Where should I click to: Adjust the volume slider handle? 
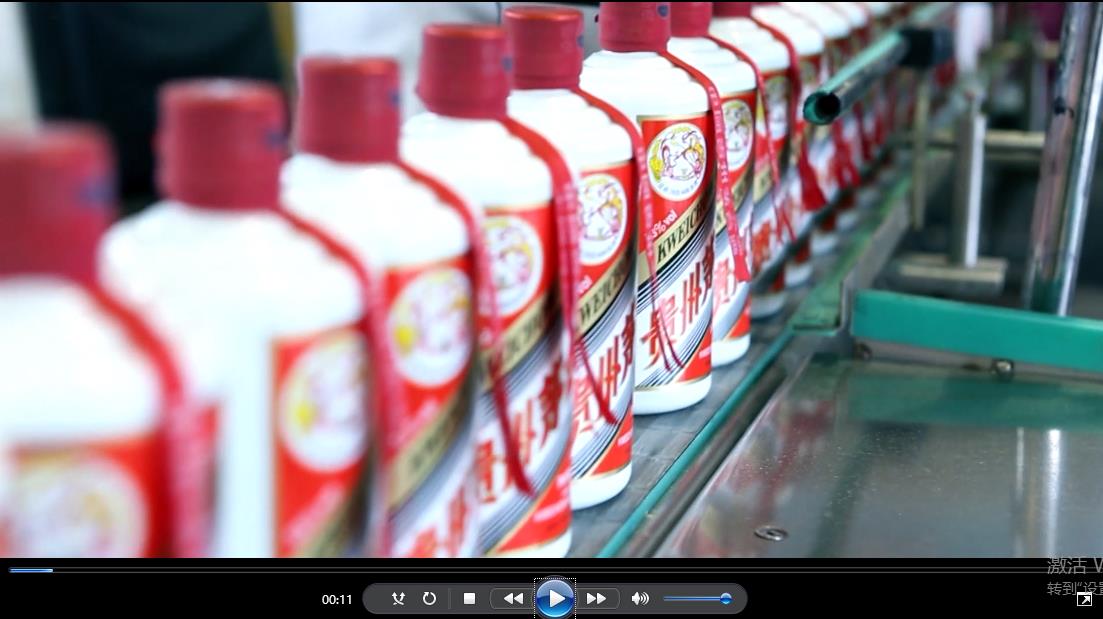pyautogui.click(x=726, y=599)
